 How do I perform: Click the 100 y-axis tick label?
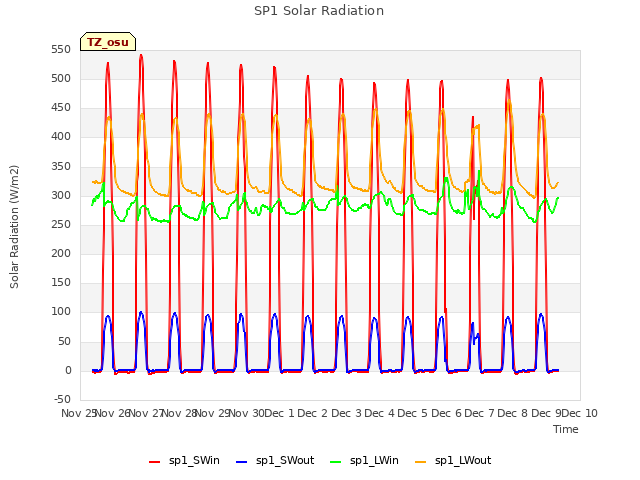[x=61, y=312]
